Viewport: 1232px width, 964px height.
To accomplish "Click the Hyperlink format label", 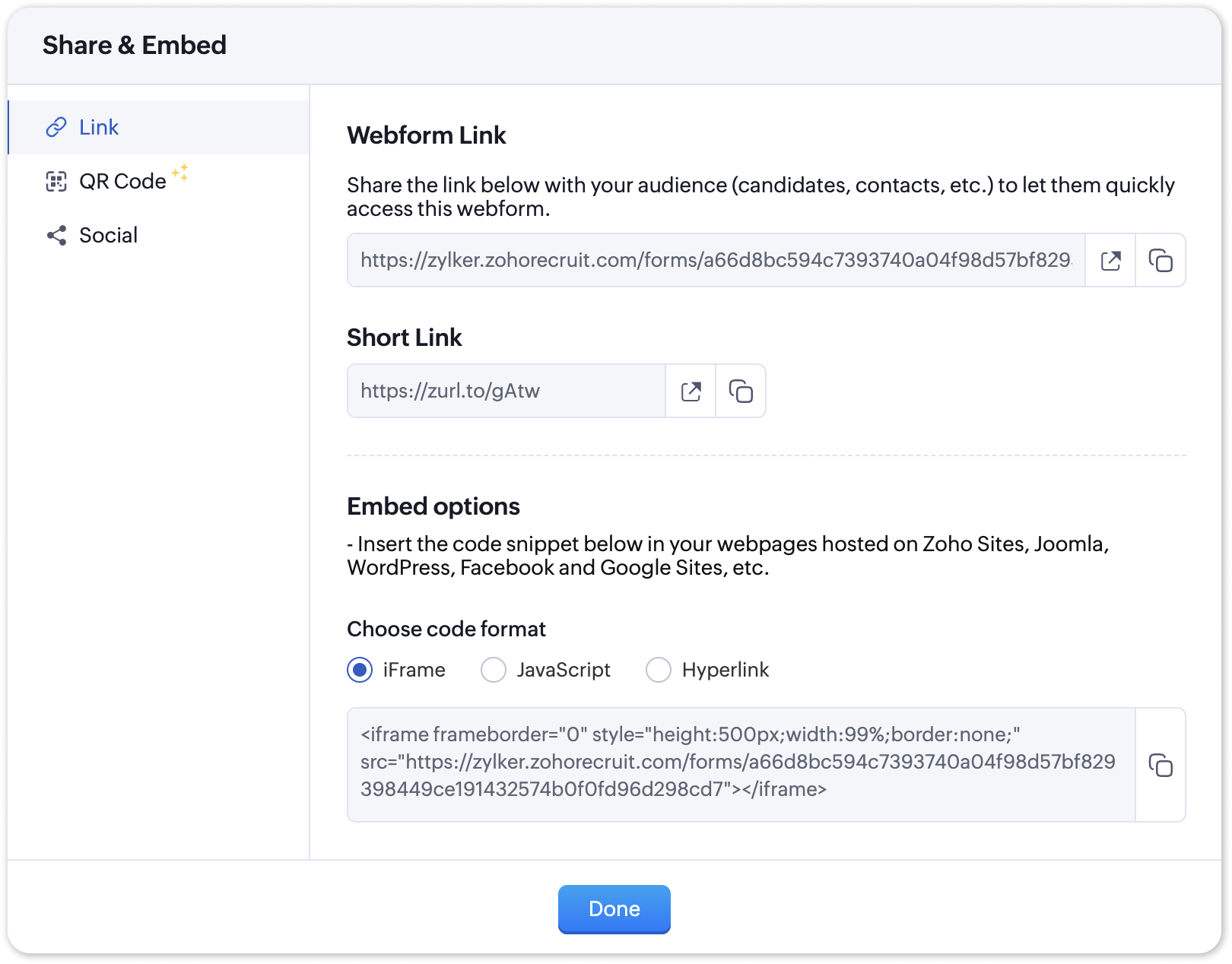I will [725, 670].
